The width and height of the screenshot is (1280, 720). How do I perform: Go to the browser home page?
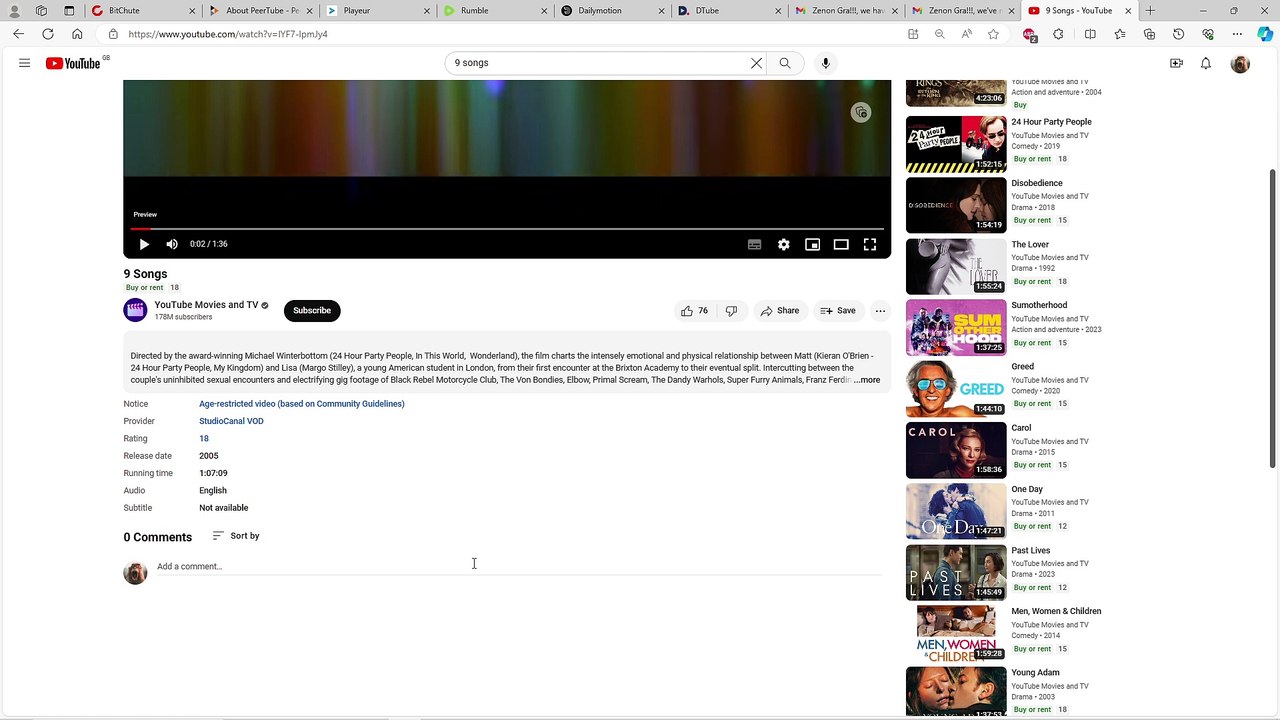(77, 34)
